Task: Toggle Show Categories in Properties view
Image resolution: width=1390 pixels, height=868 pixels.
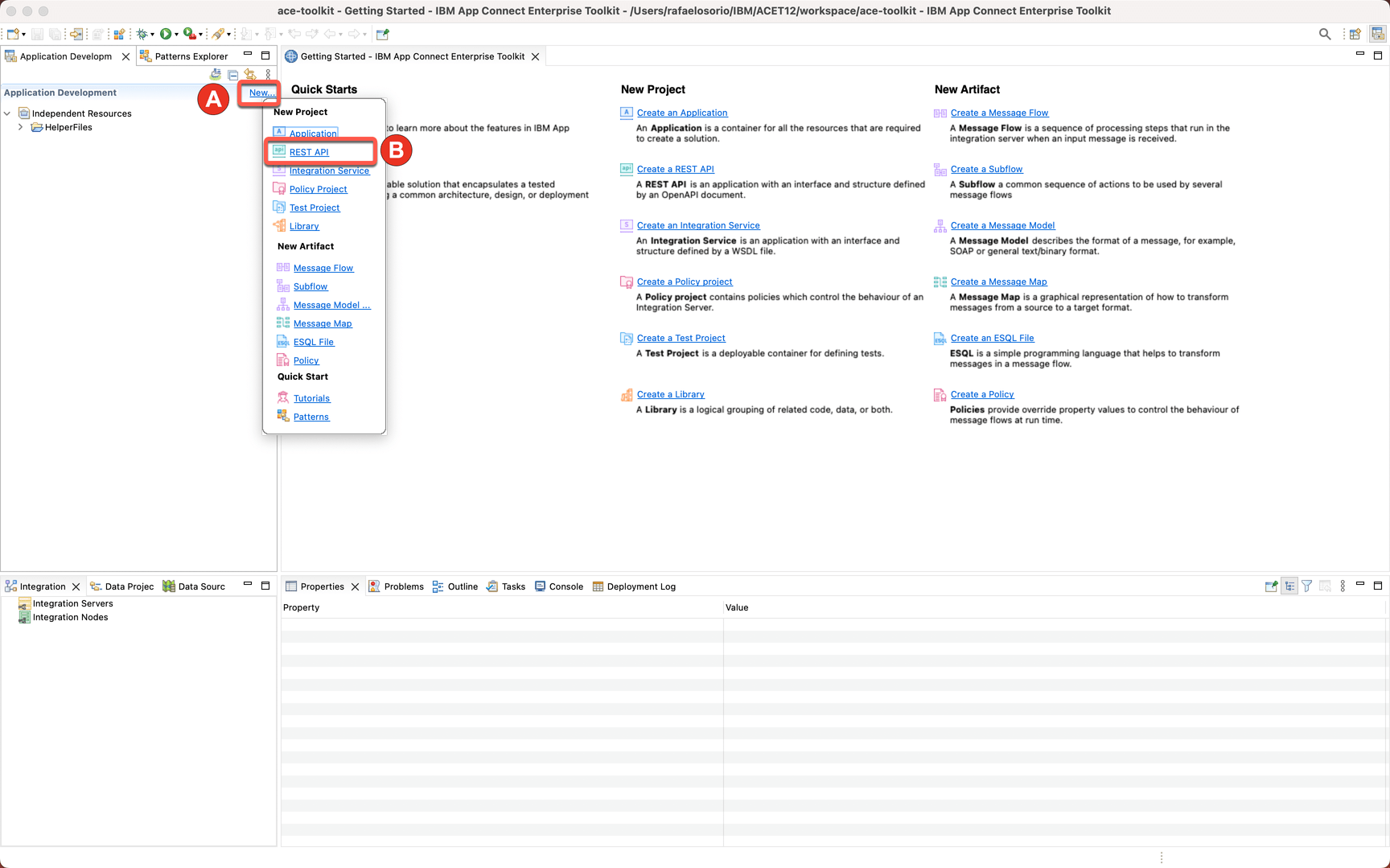Action: [1289, 586]
